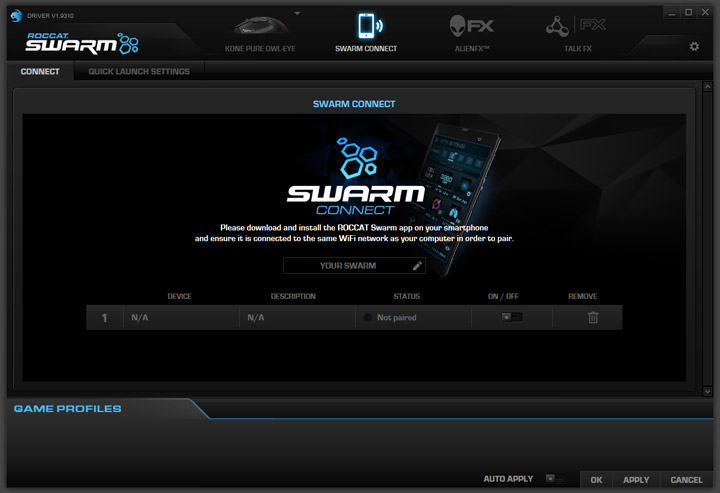720x493 pixels.
Task: Click the REMOVE column header
Action: [583, 296]
